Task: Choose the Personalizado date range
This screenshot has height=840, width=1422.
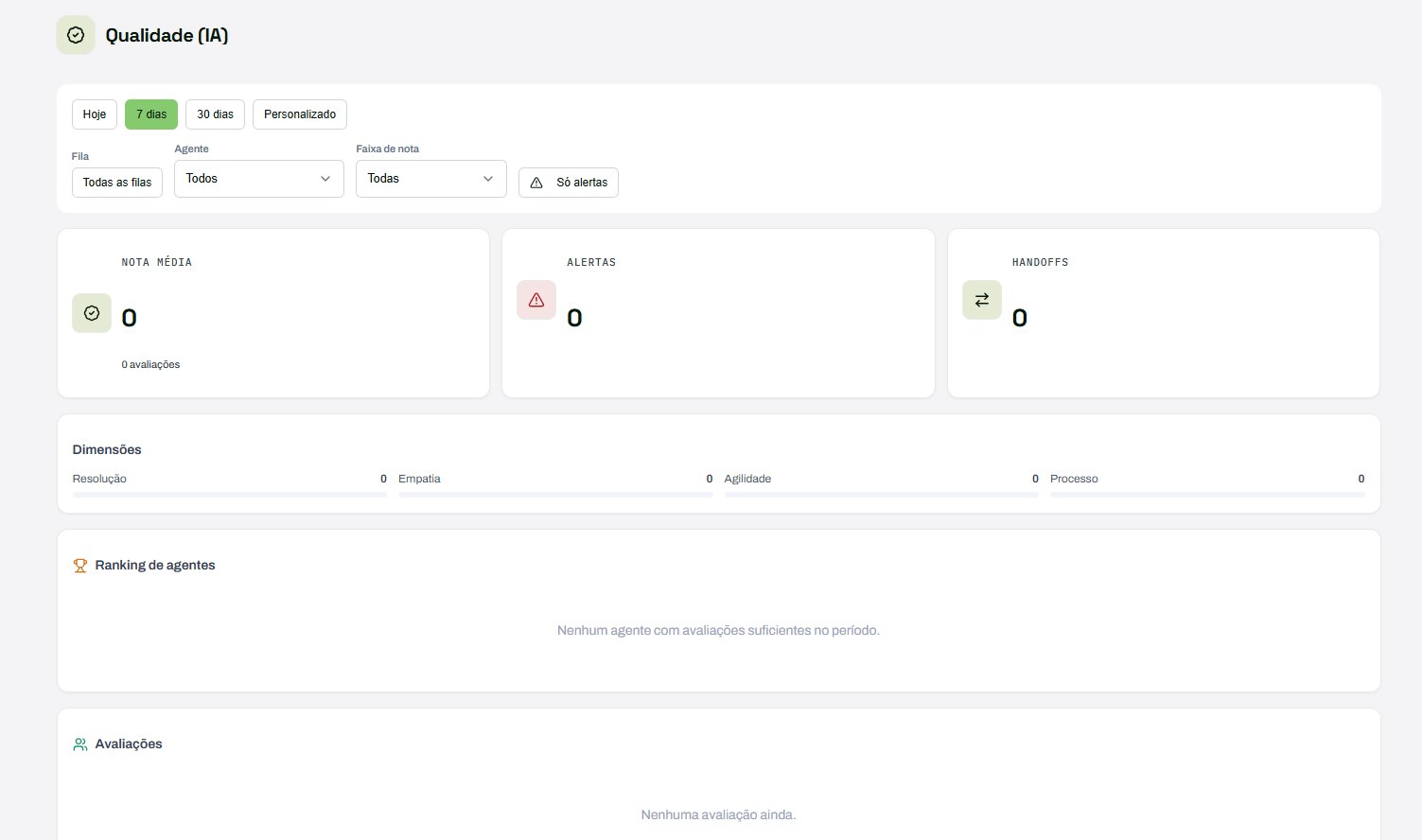Action: coord(300,114)
